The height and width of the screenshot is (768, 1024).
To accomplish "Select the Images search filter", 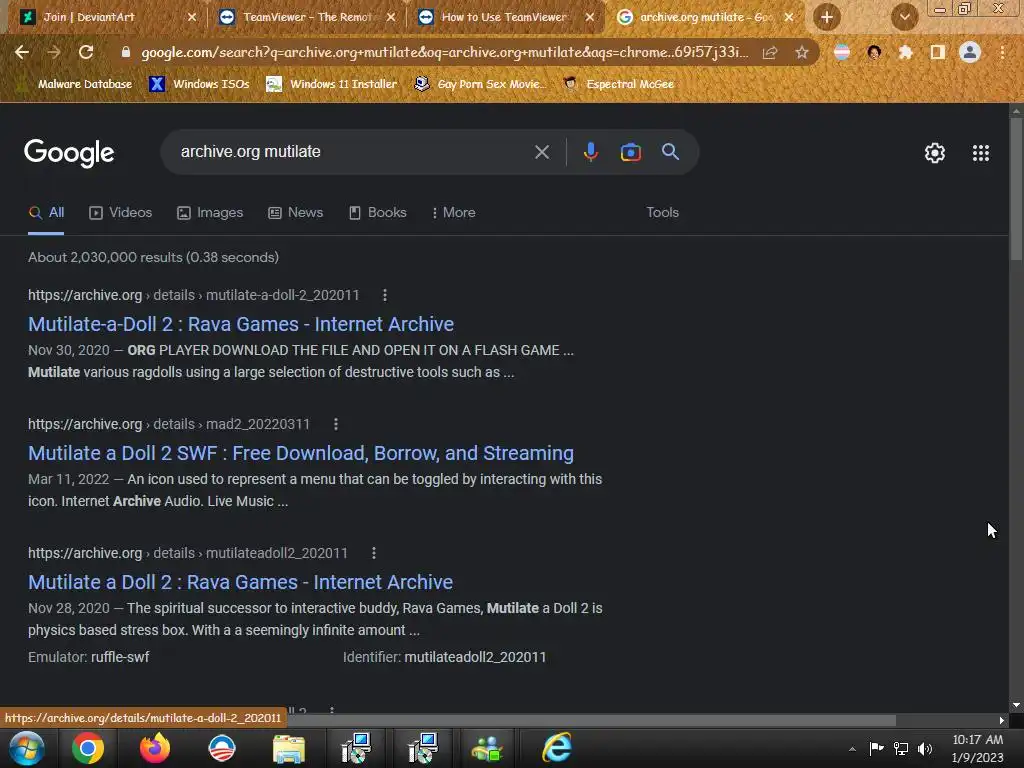I will tap(210, 213).
